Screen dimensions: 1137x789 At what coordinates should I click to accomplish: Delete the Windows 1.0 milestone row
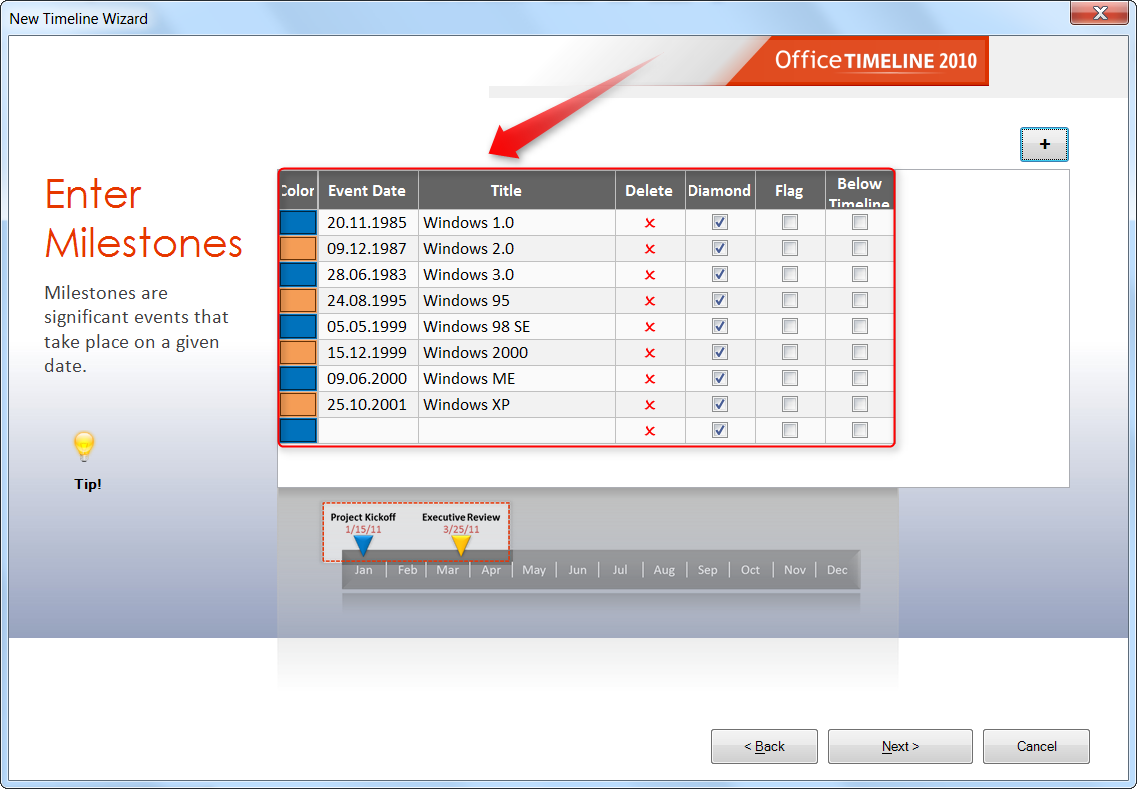click(x=649, y=222)
